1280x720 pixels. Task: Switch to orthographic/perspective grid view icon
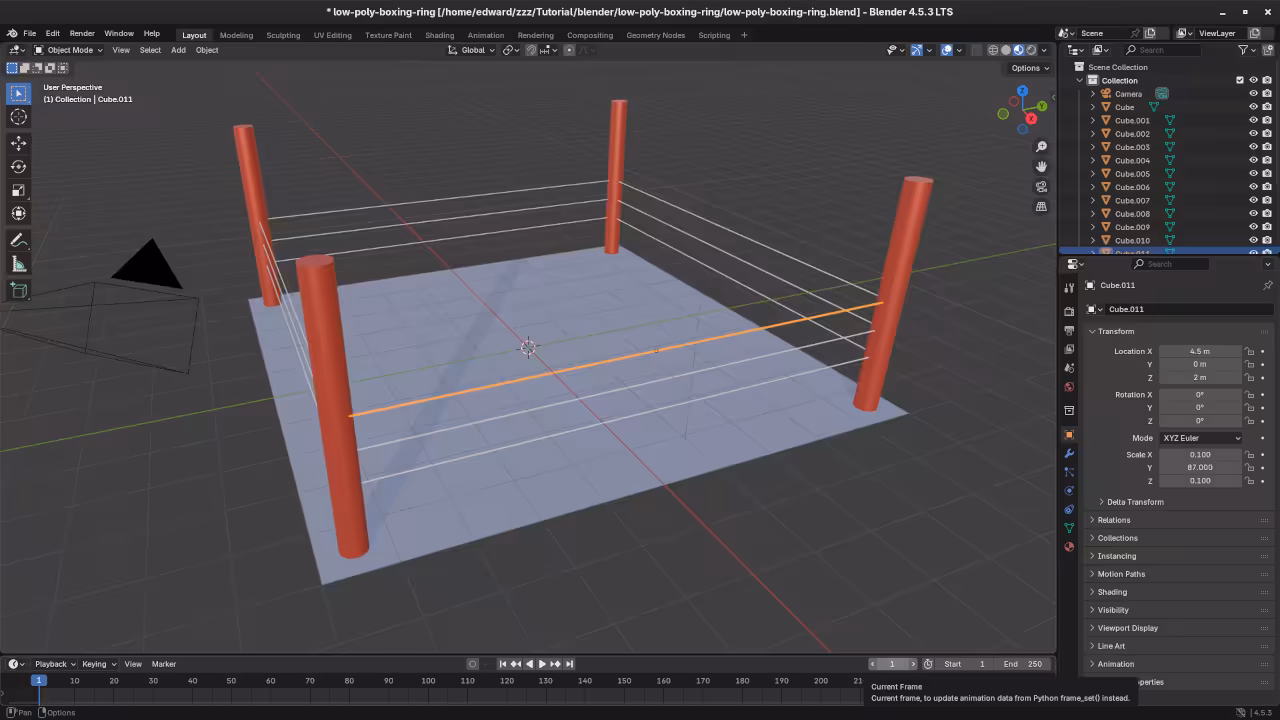(1041, 206)
